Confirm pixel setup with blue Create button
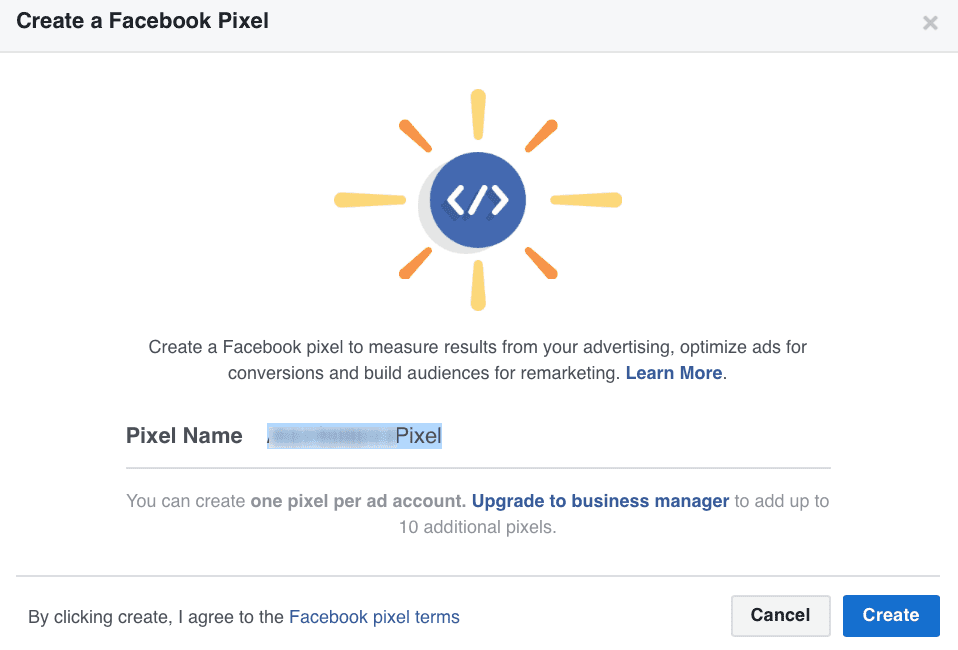This screenshot has width=958, height=650. point(890,616)
